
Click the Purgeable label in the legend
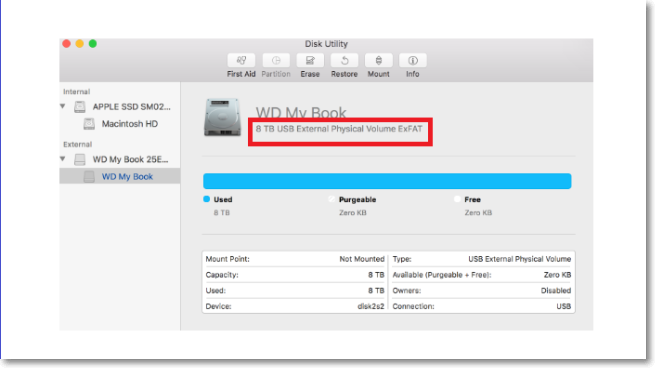click(x=358, y=200)
